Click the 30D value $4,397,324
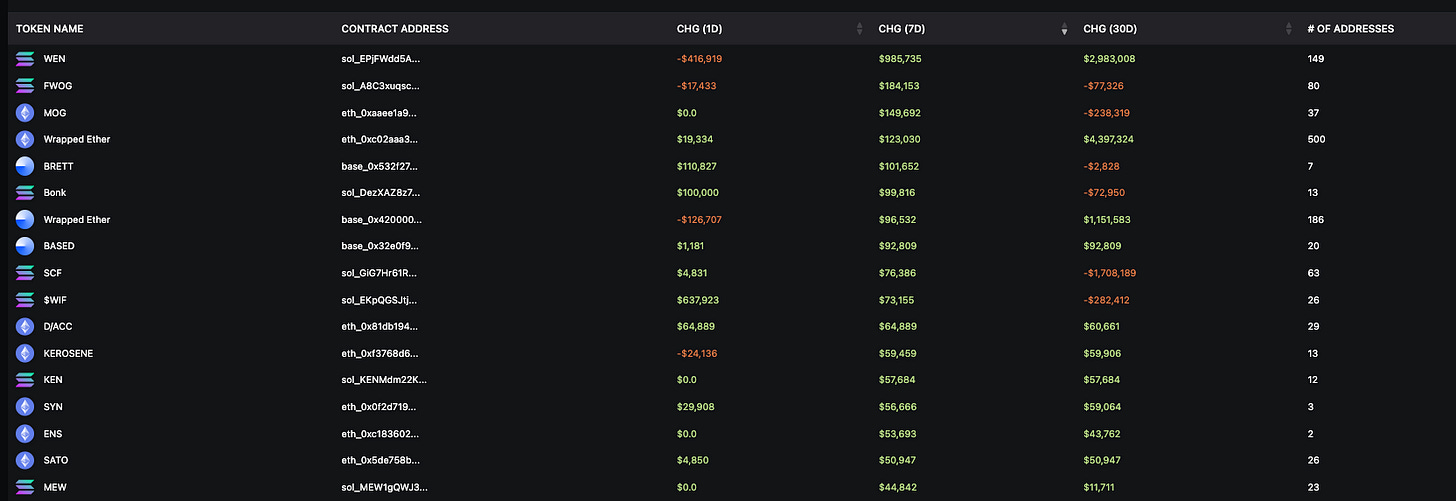The image size is (1456, 501). pyautogui.click(x=1109, y=139)
